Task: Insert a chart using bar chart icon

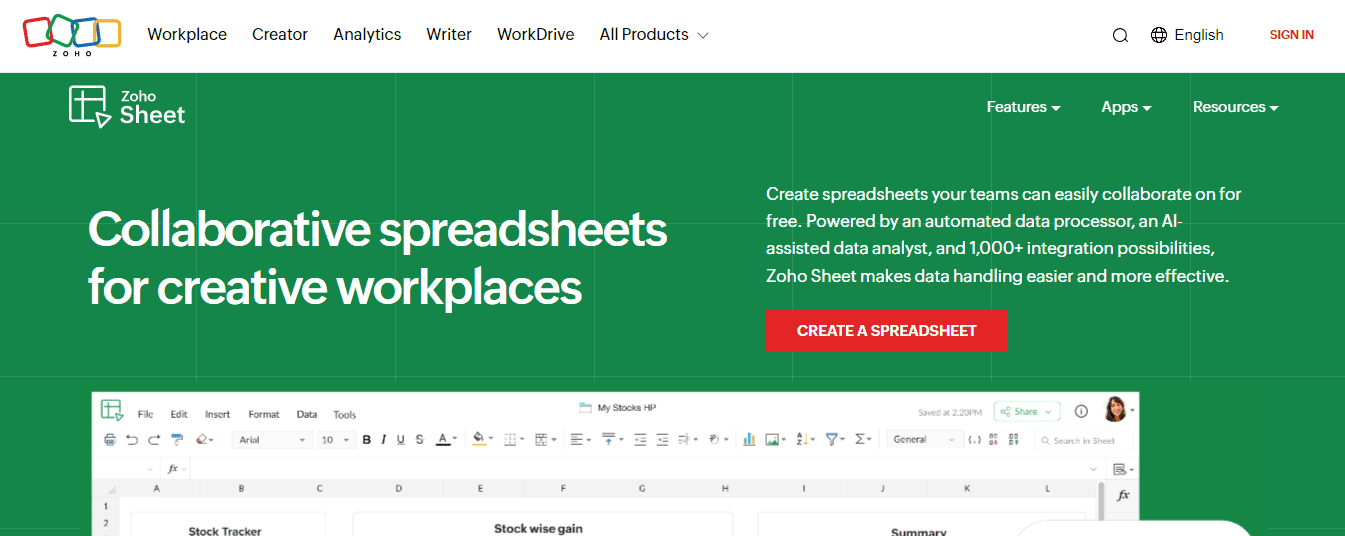Action: (x=749, y=439)
